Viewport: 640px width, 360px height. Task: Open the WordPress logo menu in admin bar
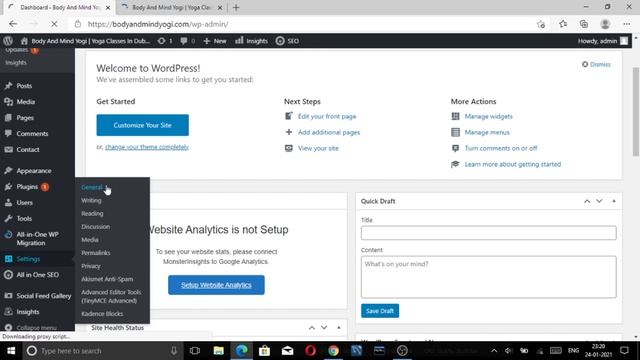pyautogui.click(x=8, y=41)
